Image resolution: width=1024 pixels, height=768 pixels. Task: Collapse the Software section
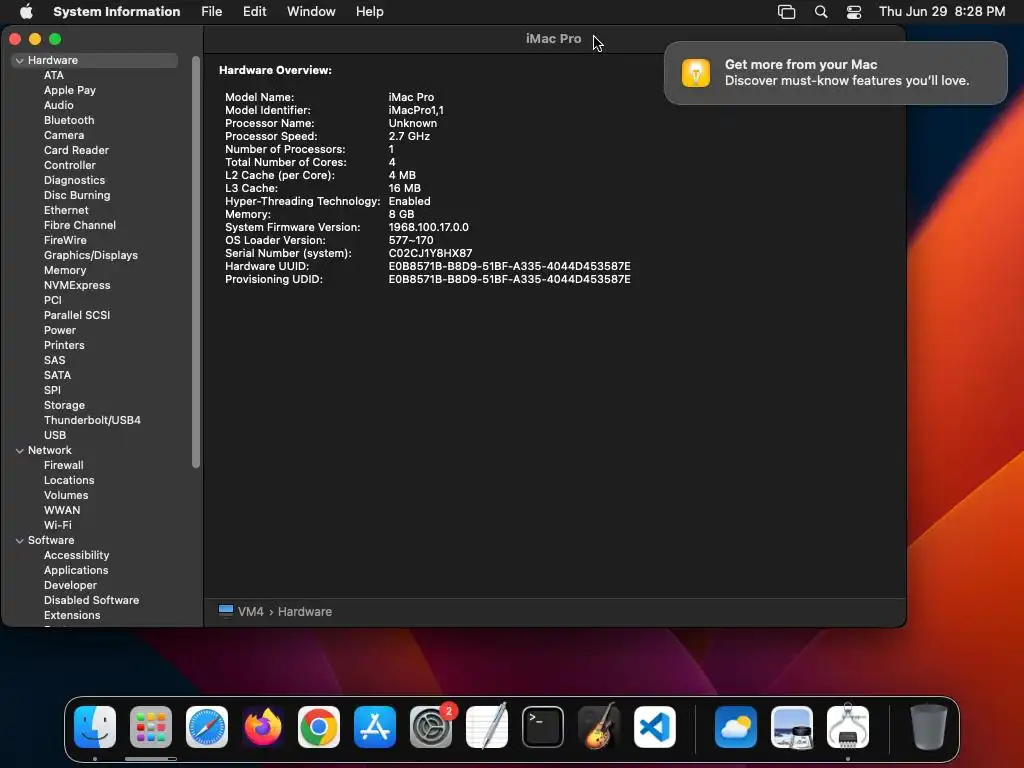[20, 540]
